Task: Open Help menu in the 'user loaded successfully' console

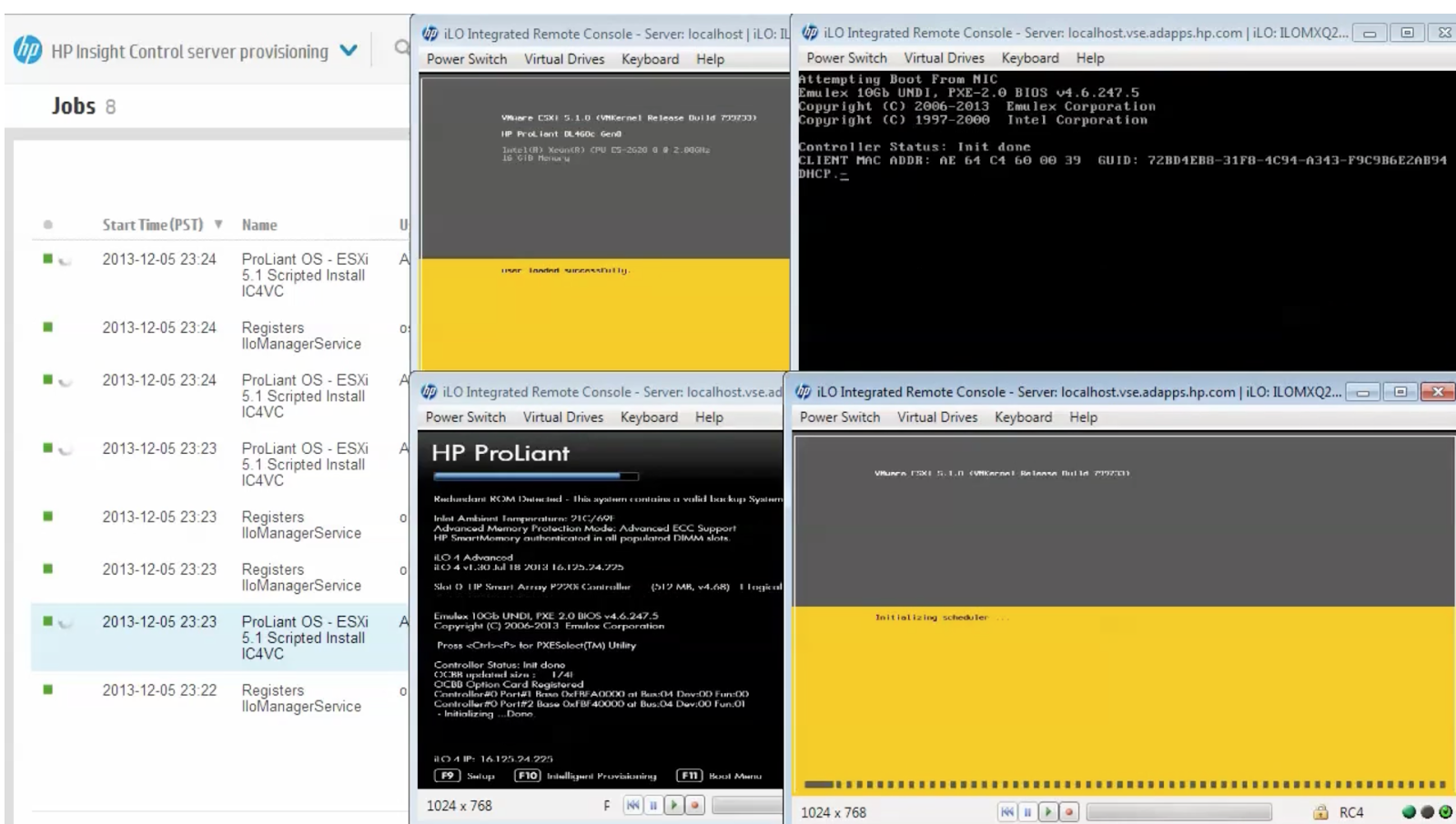Action: tap(711, 59)
